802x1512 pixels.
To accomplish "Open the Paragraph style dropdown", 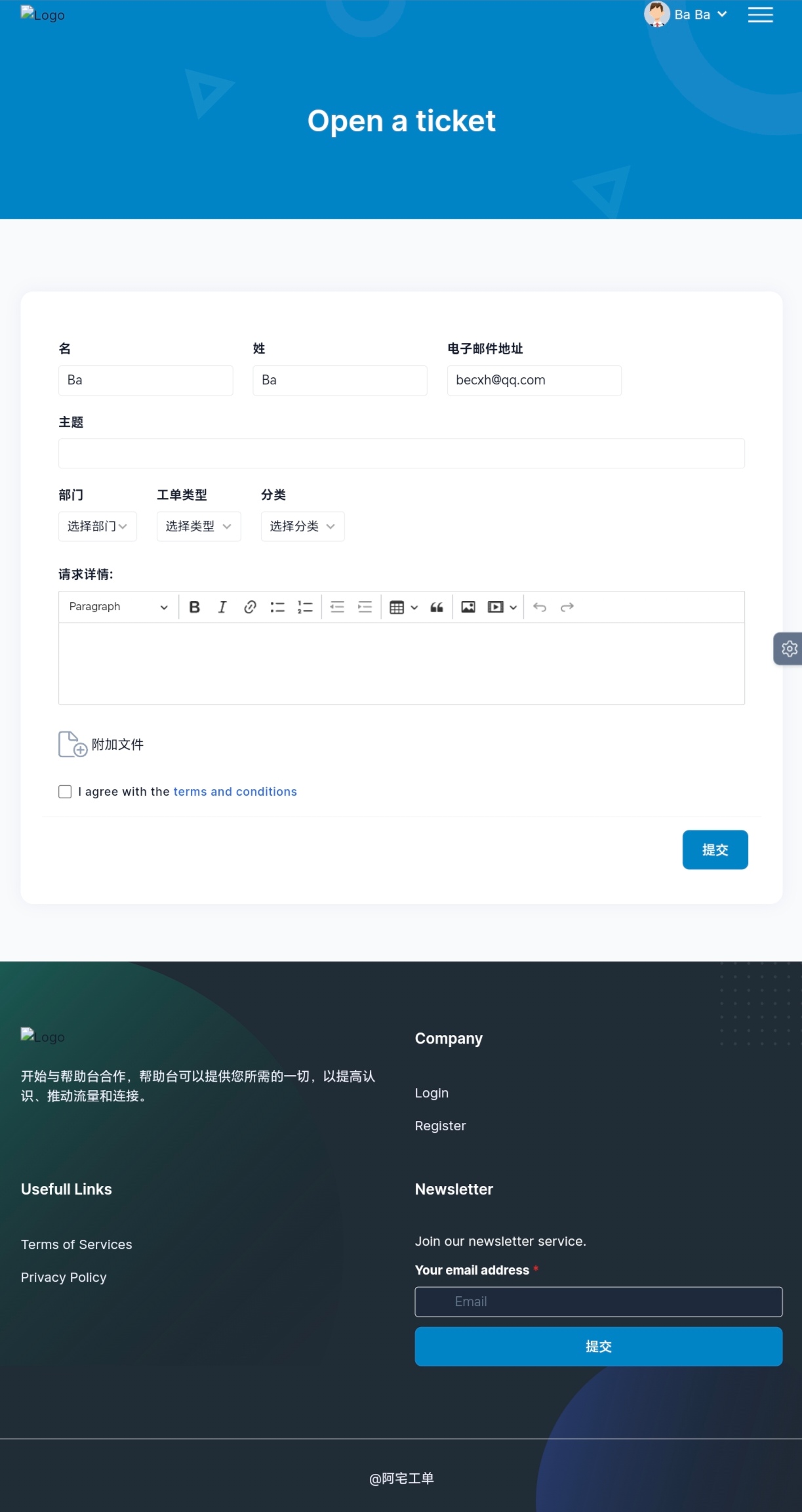I will [x=118, y=607].
